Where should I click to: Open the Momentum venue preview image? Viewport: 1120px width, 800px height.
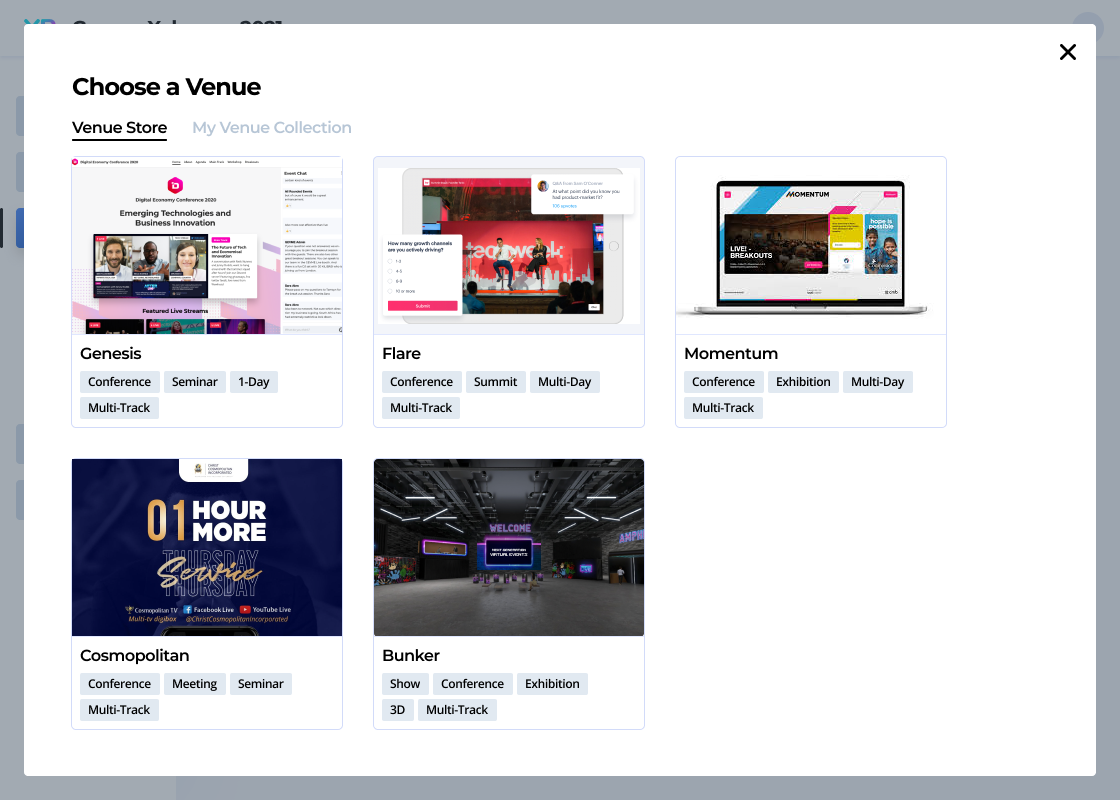click(810, 244)
